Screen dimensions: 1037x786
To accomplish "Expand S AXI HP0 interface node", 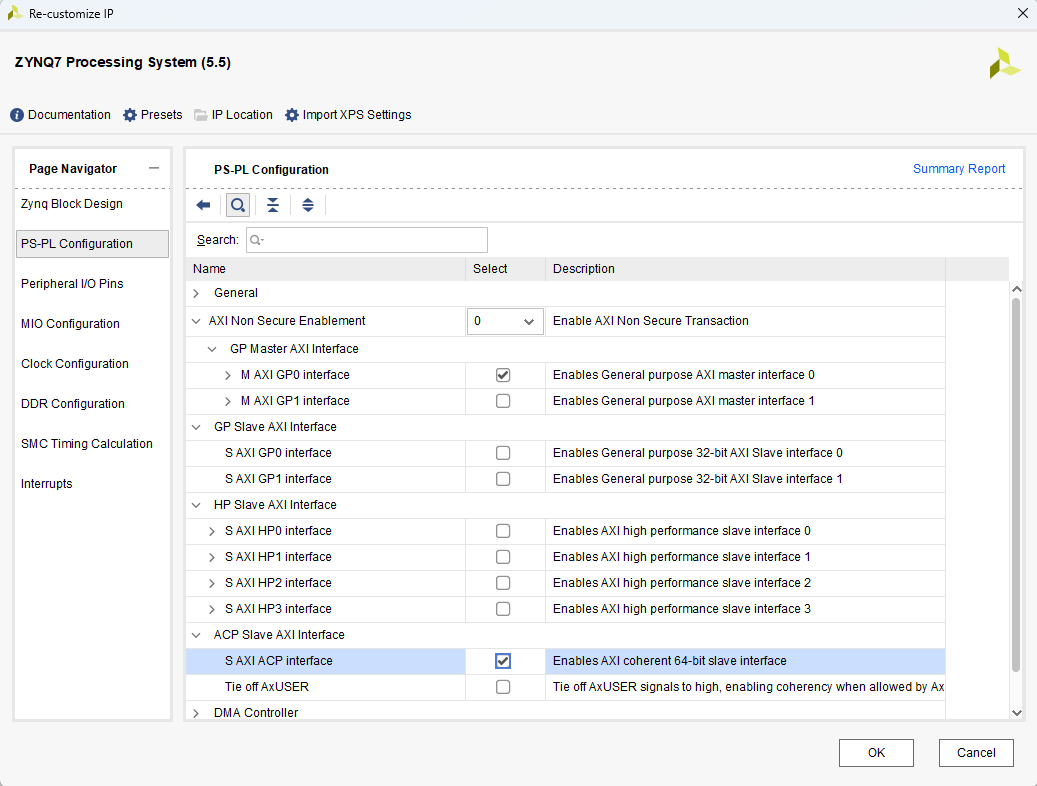I will [212, 531].
